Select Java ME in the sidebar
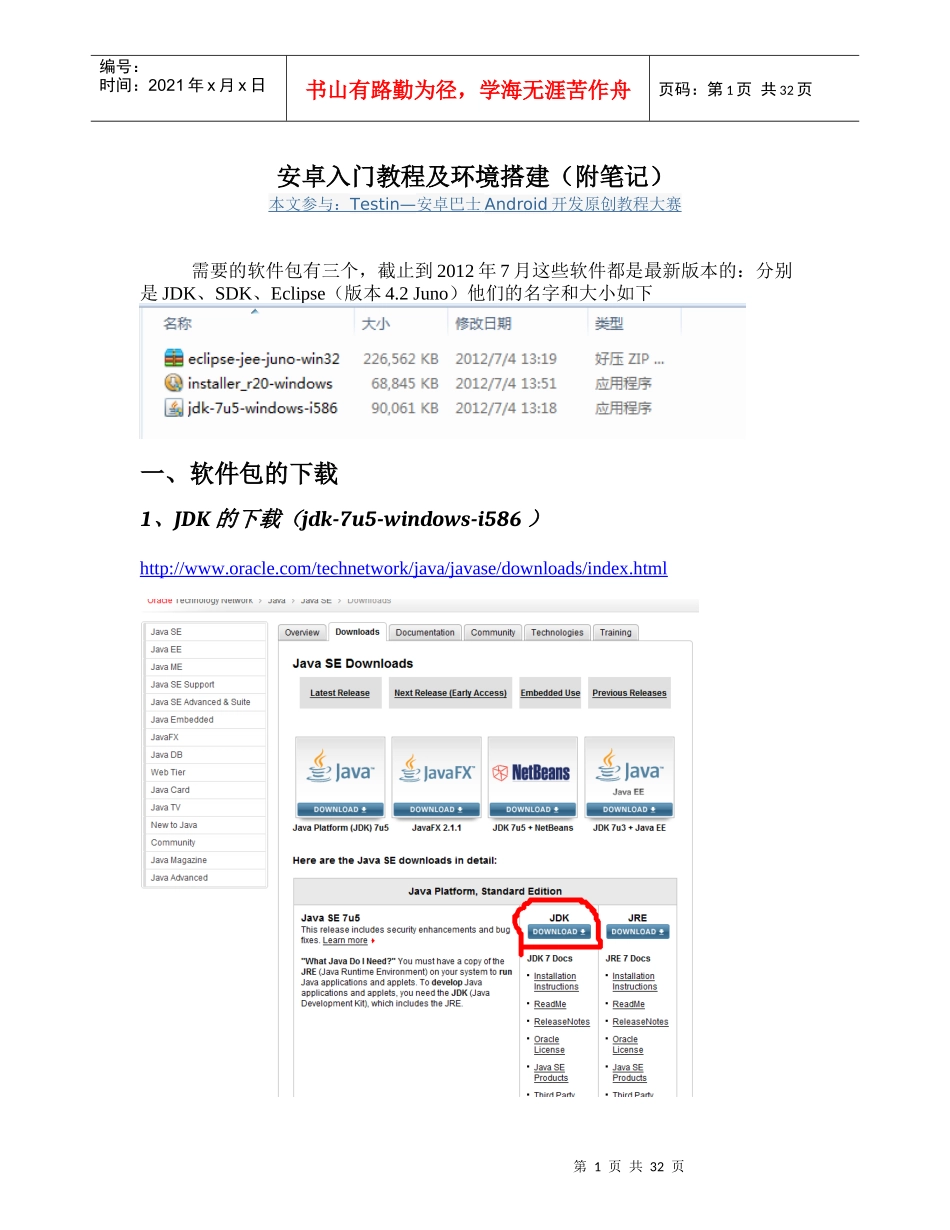The height and width of the screenshot is (1230, 950). (x=205, y=667)
